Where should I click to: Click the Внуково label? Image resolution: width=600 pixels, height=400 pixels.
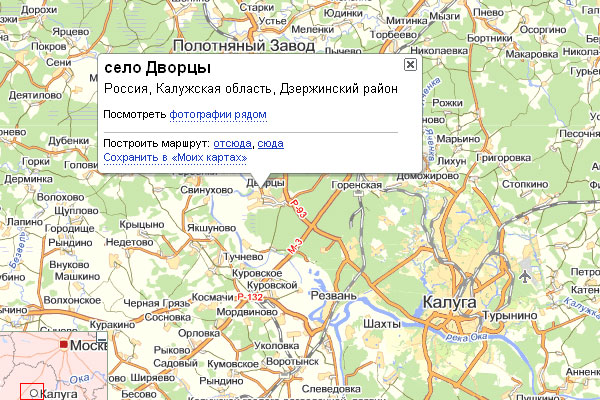point(69,264)
